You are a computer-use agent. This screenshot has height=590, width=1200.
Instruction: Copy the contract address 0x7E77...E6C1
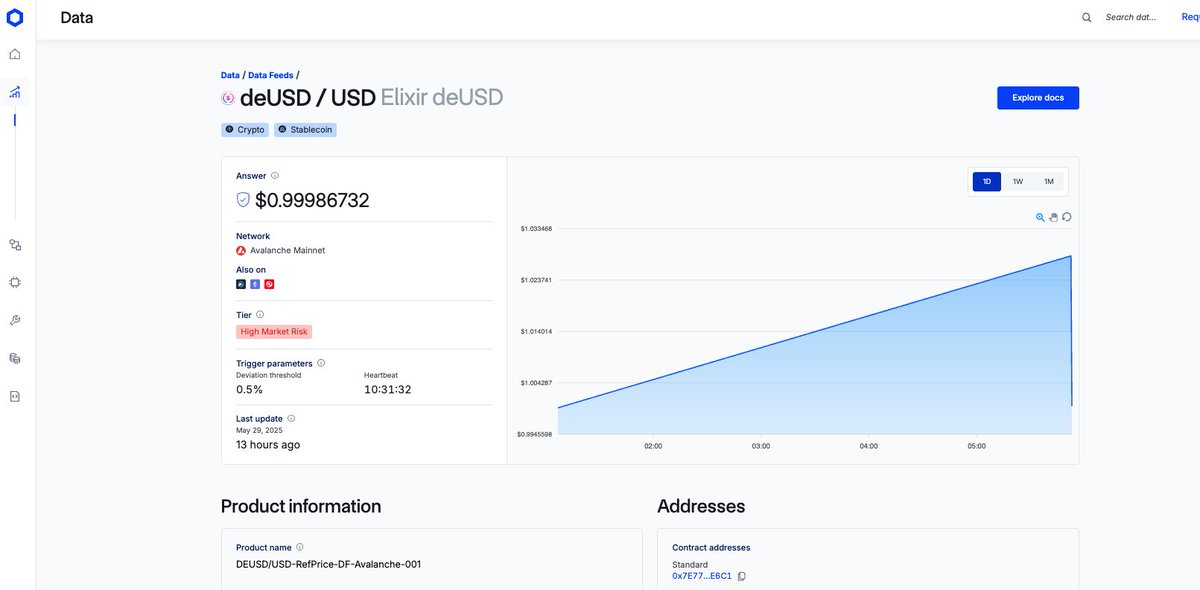742,576
